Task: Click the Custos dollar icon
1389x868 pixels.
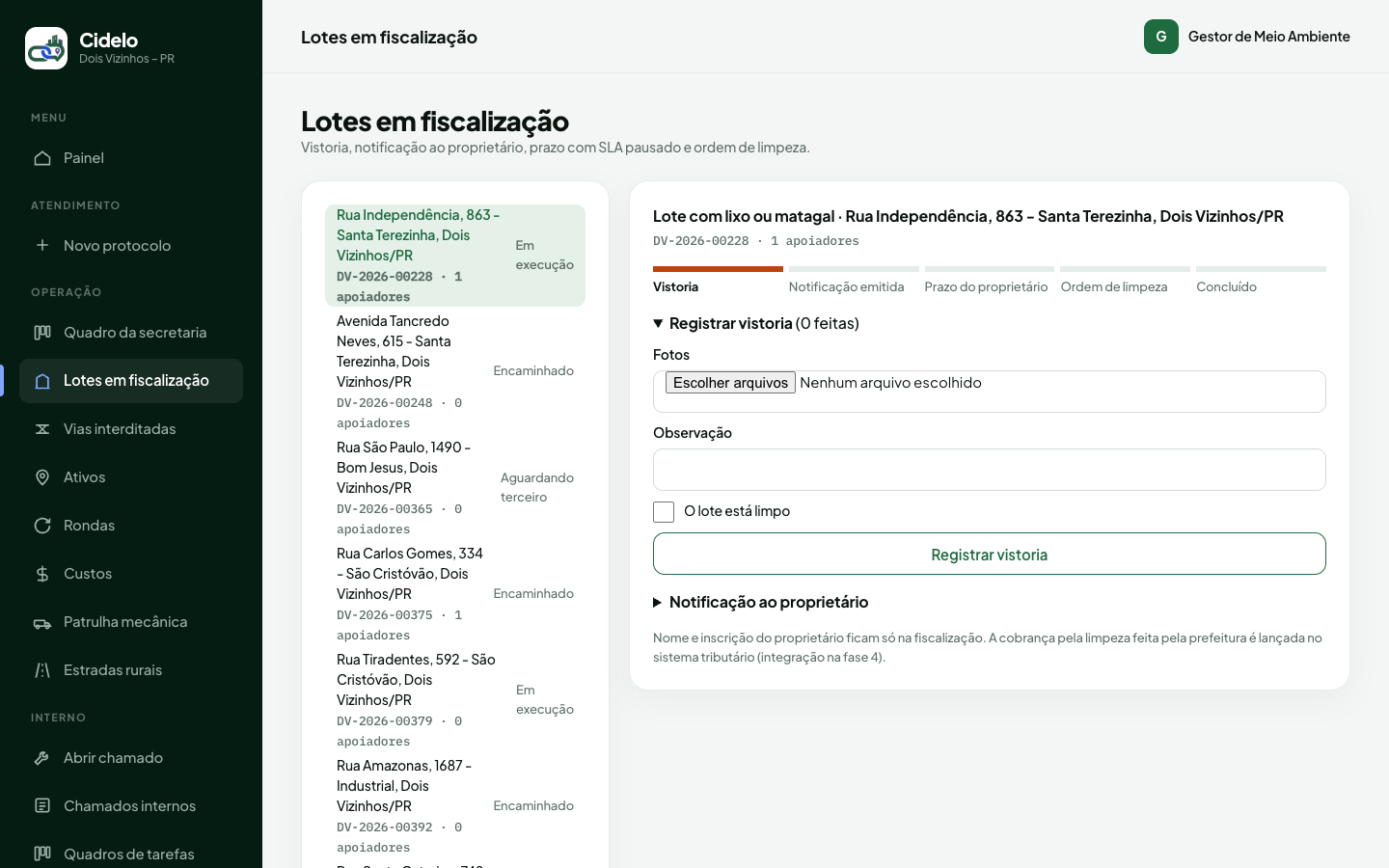Action: tap(42, 574)
